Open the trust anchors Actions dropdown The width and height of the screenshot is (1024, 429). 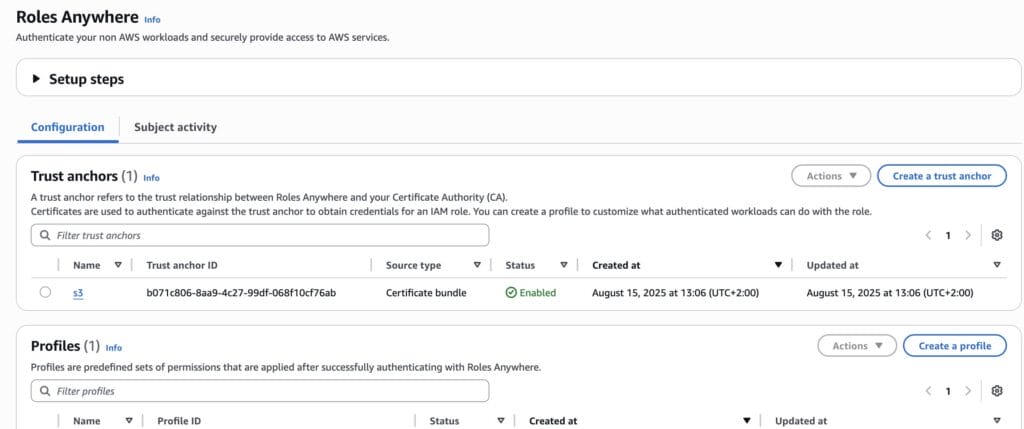tap(831, 176)
